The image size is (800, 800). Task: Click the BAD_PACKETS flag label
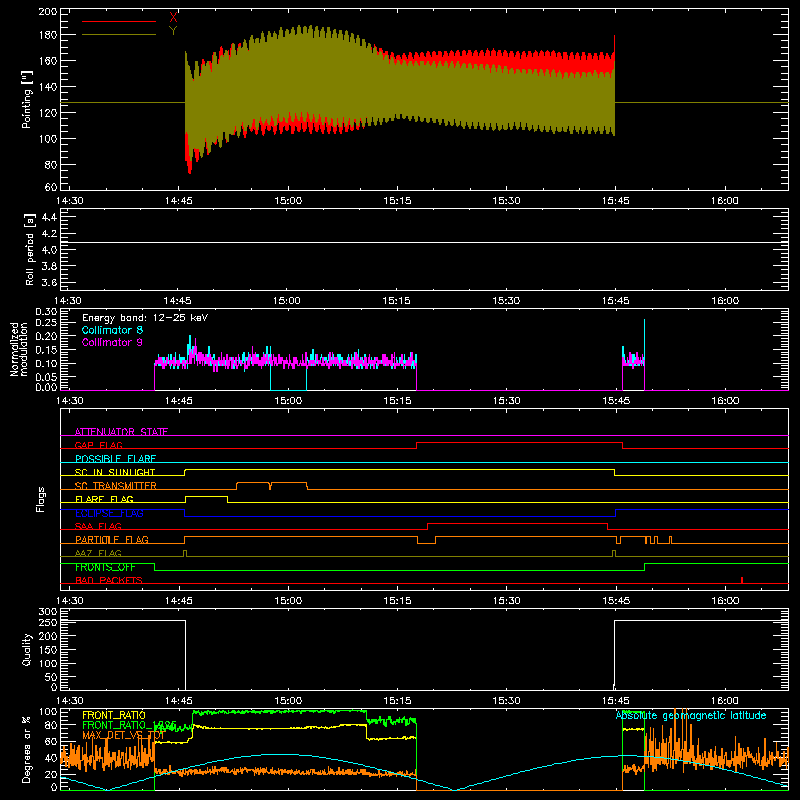click(109, 580)
